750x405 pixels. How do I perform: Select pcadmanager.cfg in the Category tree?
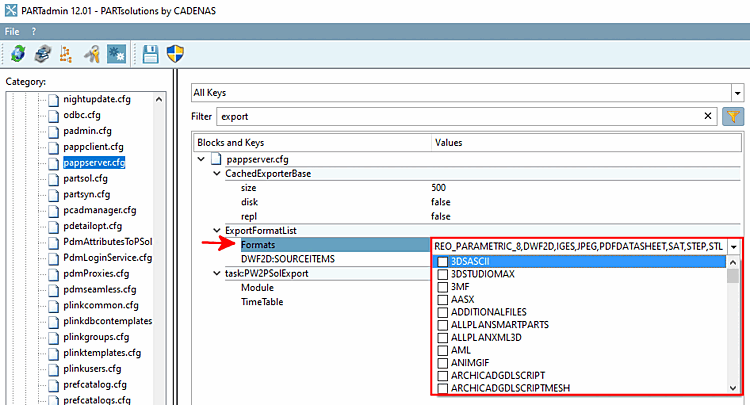coord(99,210)
